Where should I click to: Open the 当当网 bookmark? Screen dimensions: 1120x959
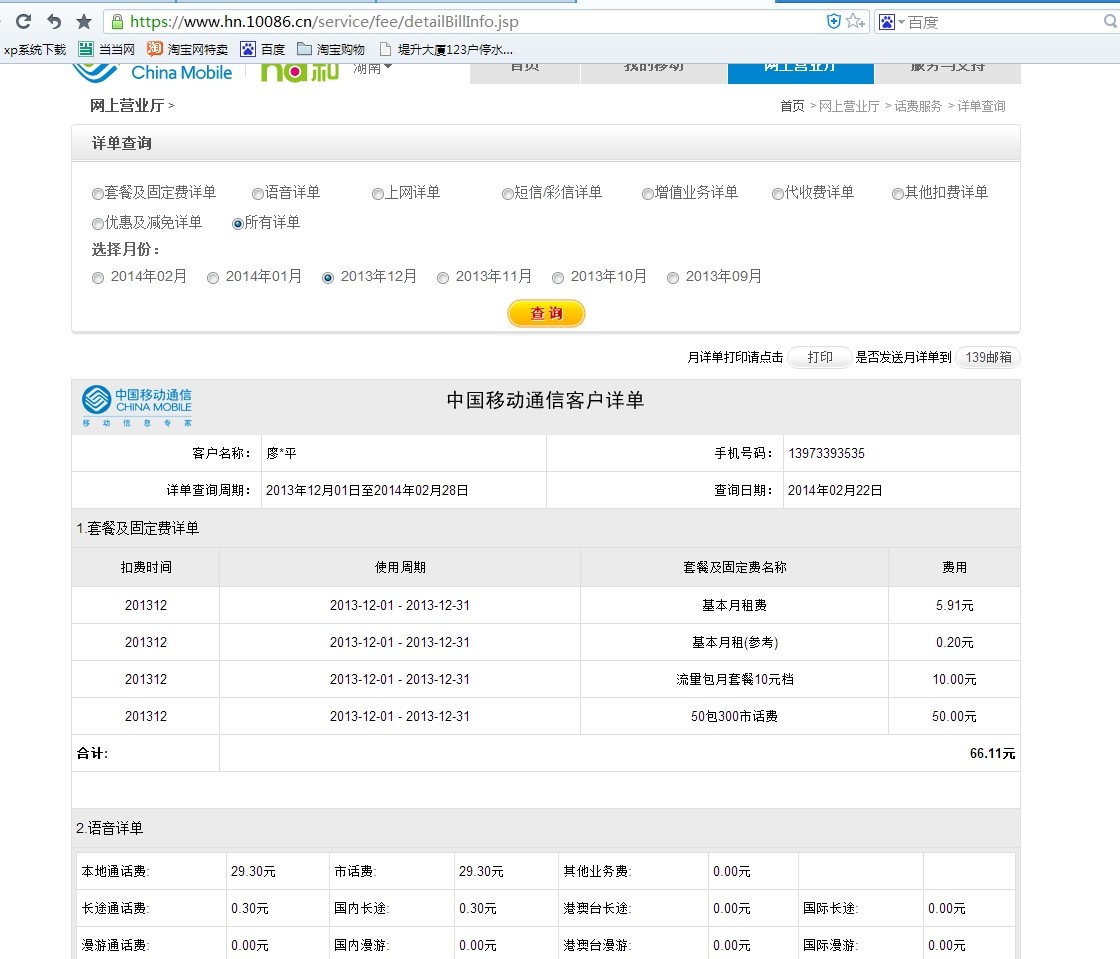coord(106,48)
